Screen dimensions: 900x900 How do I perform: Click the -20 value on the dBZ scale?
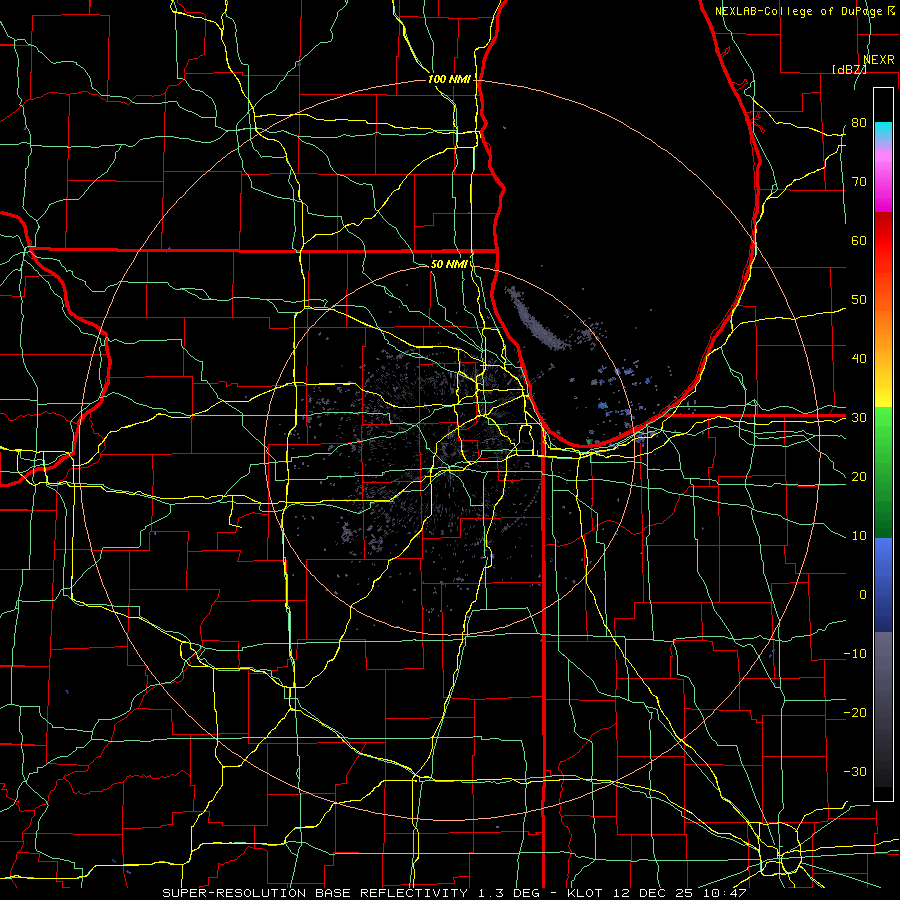[x=855, y=712]
